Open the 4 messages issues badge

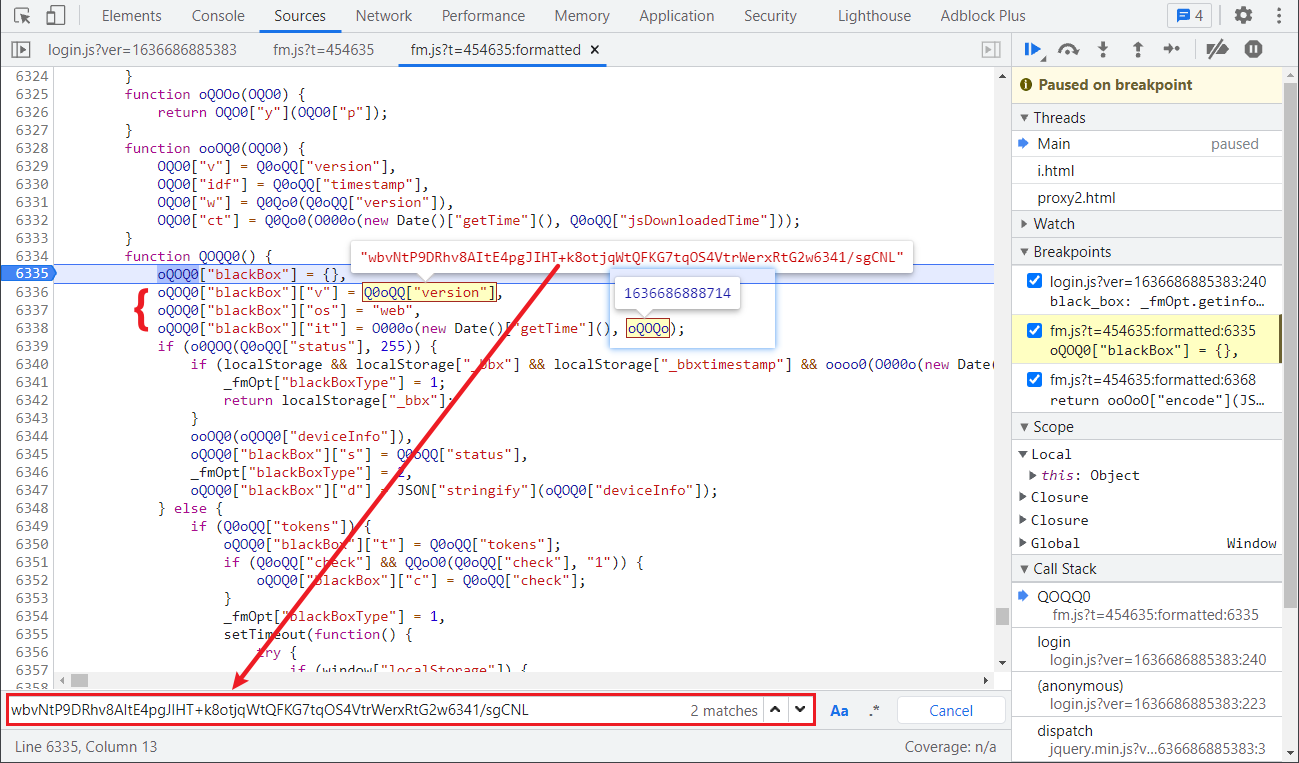click(1189, 16)
